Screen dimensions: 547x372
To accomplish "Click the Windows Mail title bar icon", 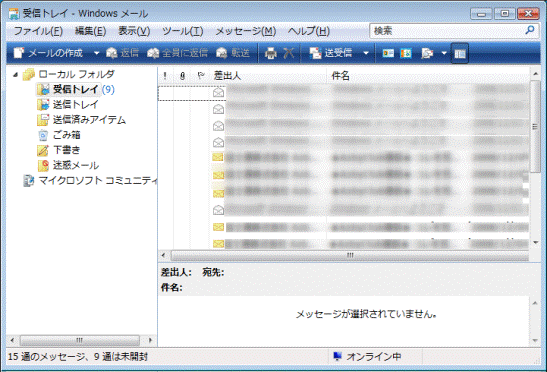I will pos(14,14).
